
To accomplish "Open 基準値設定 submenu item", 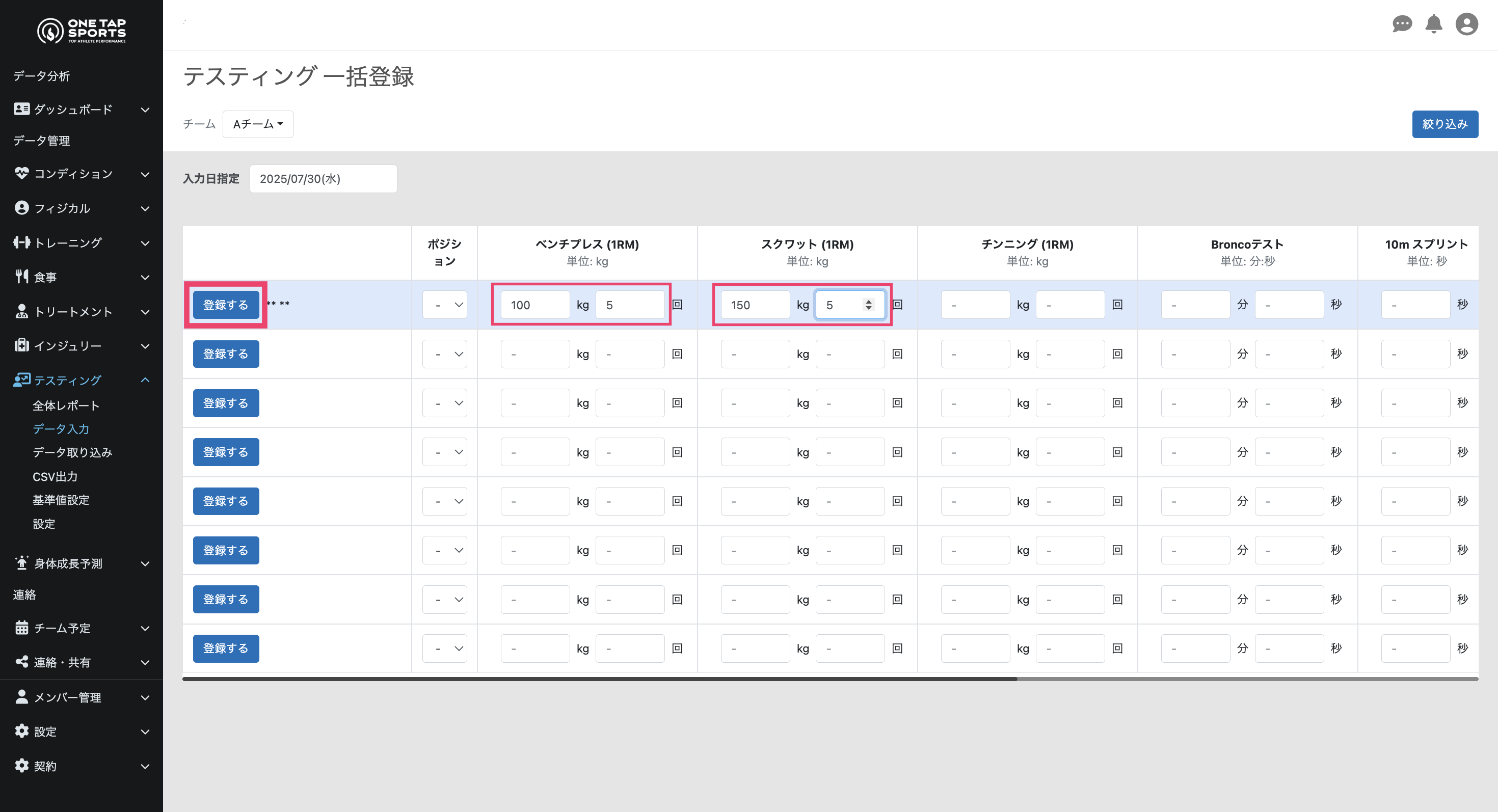I will (x=61, y=500).
